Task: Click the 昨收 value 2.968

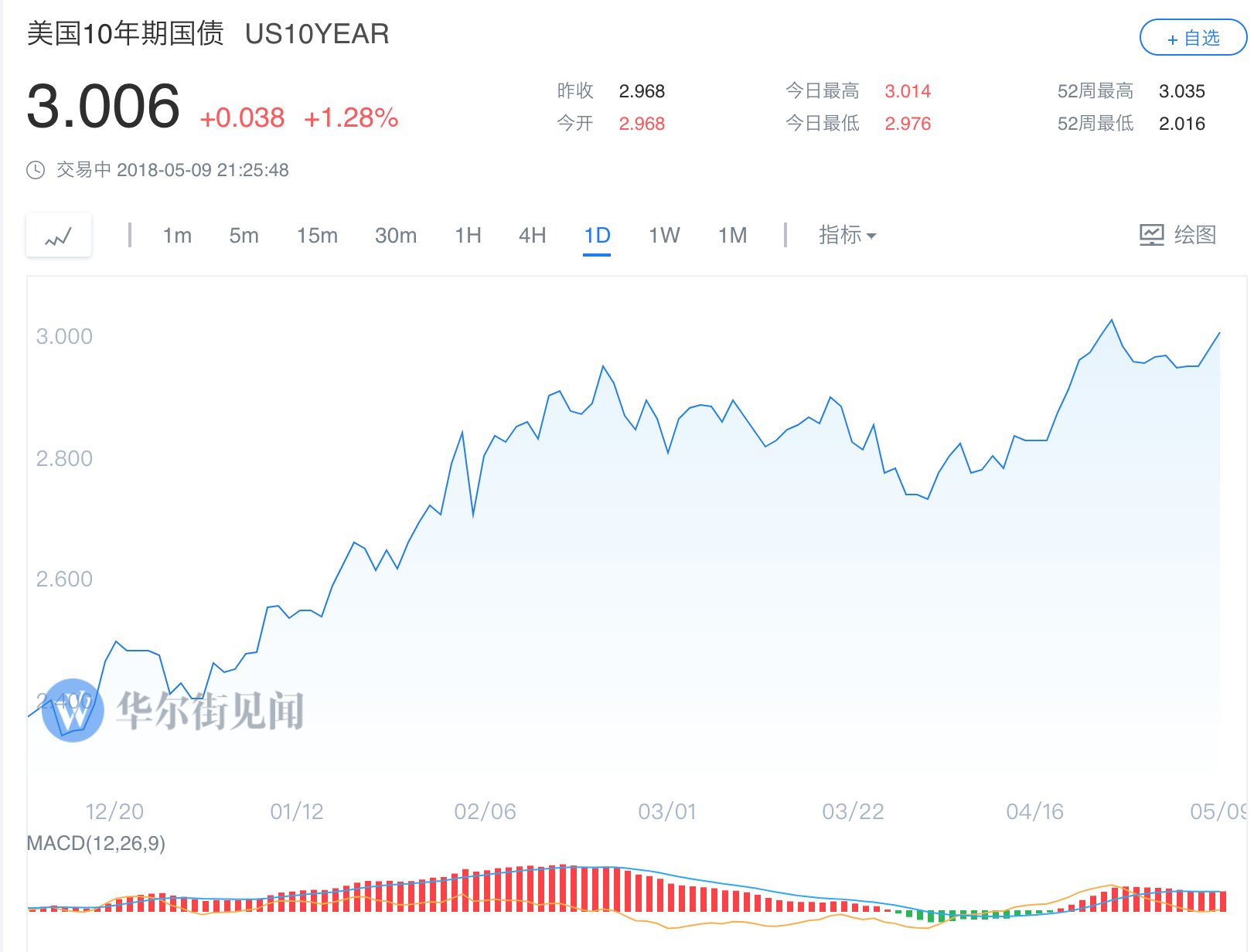Action: click(x=642, y=91)
